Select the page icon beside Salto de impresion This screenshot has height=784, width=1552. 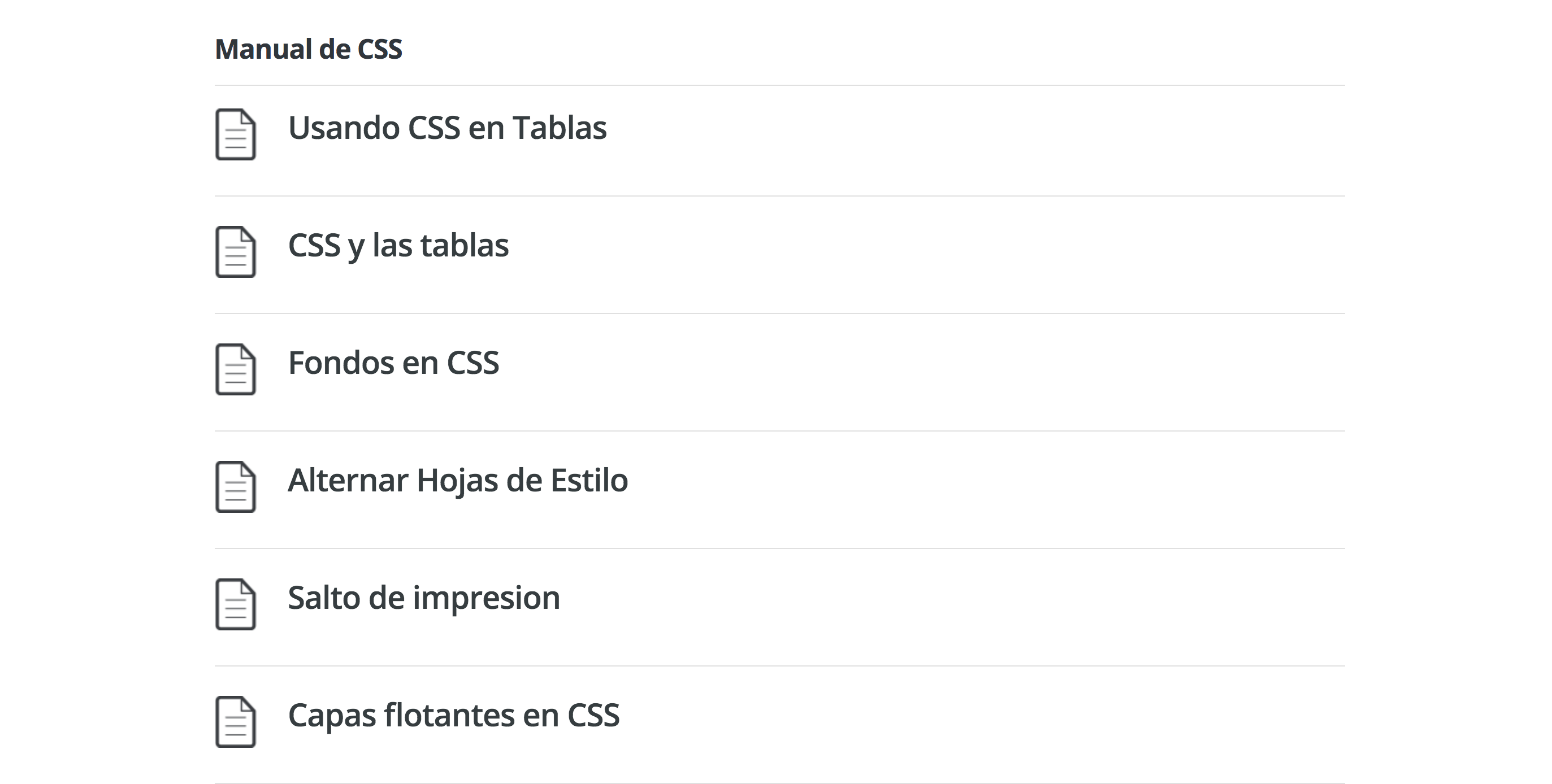coord(236,604)
